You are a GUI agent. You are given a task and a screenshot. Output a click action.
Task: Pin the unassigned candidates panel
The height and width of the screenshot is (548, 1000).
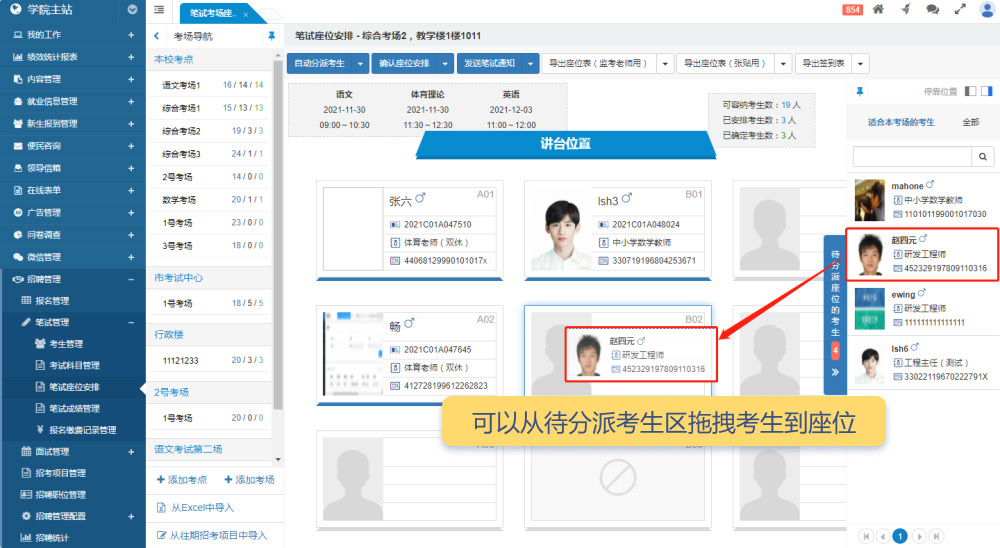(x=859, y=91)
